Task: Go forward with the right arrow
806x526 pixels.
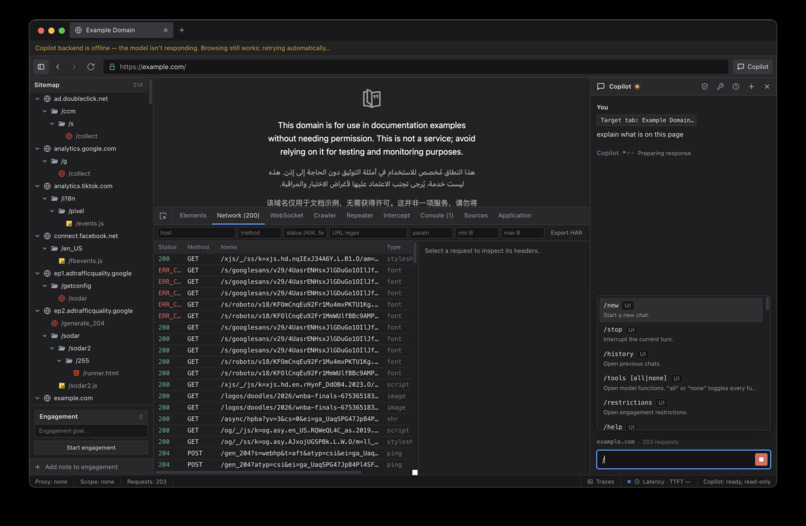Action: point(74,67)
